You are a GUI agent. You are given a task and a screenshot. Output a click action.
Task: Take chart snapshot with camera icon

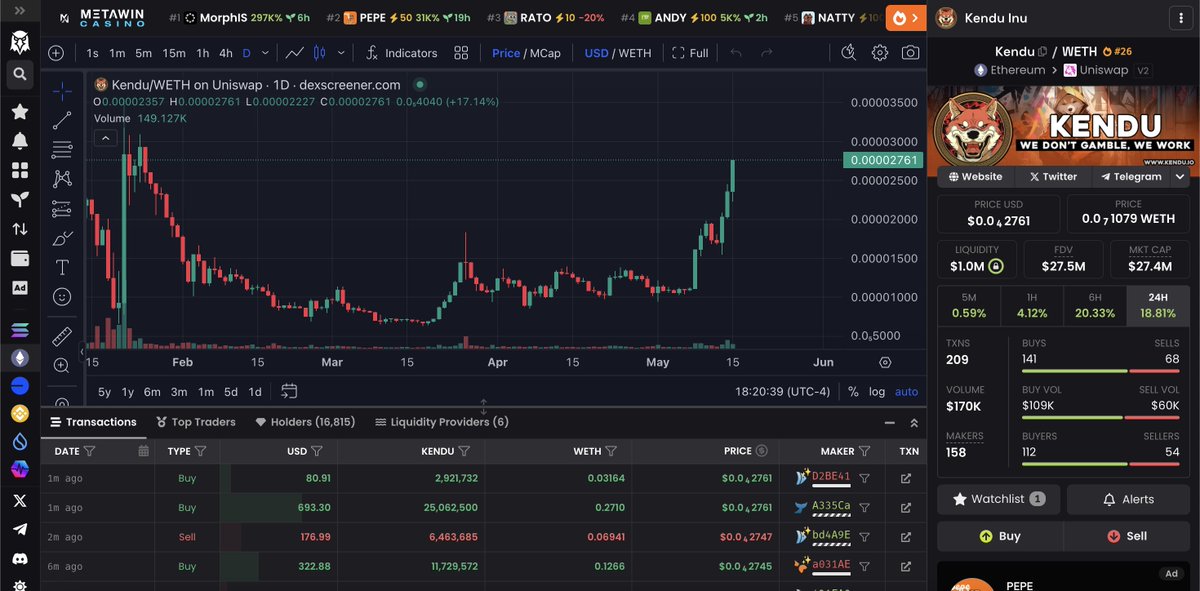tap(910, 53)
